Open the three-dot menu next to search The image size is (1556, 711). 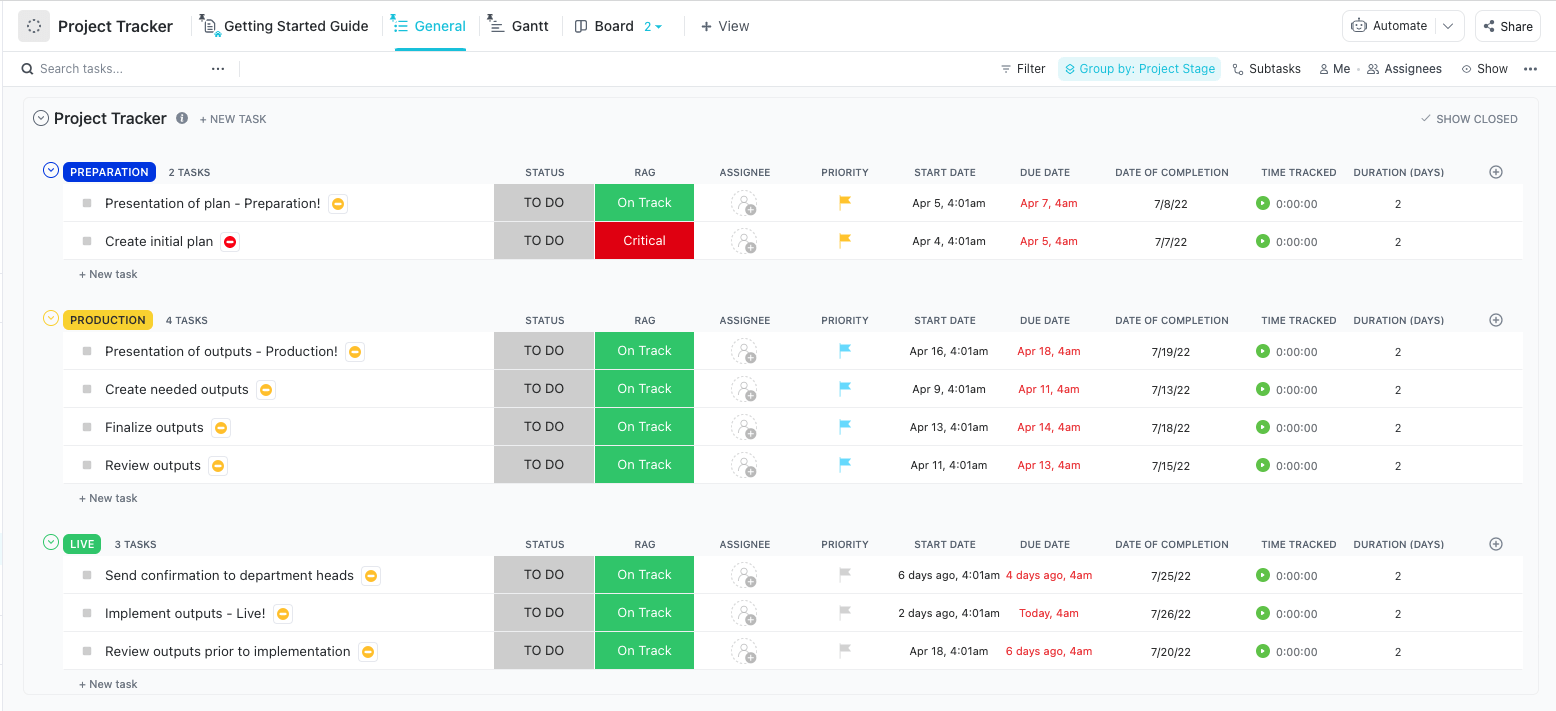pos(218,69)
